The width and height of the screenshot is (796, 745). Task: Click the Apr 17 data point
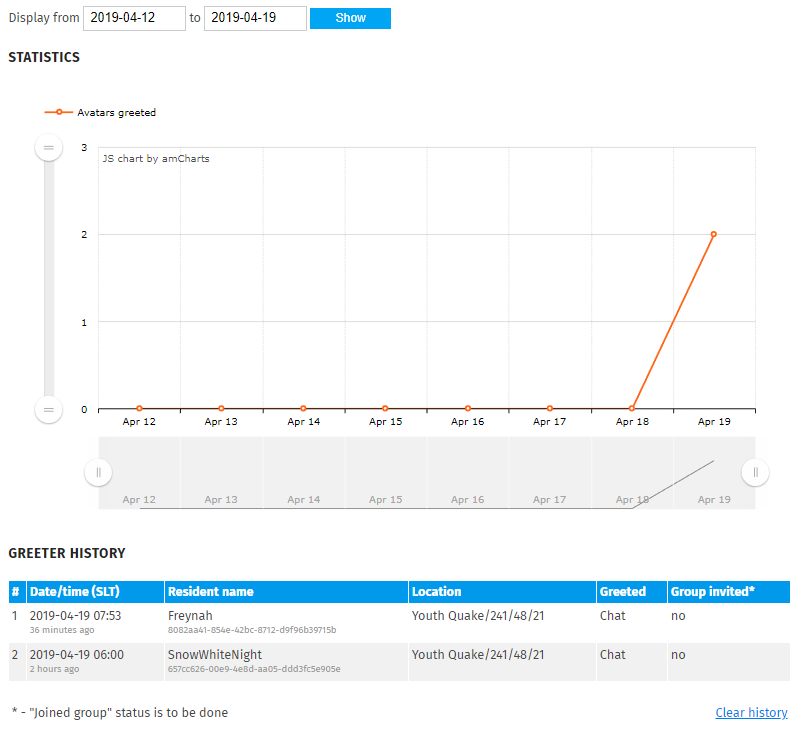[x=550, y=409]
